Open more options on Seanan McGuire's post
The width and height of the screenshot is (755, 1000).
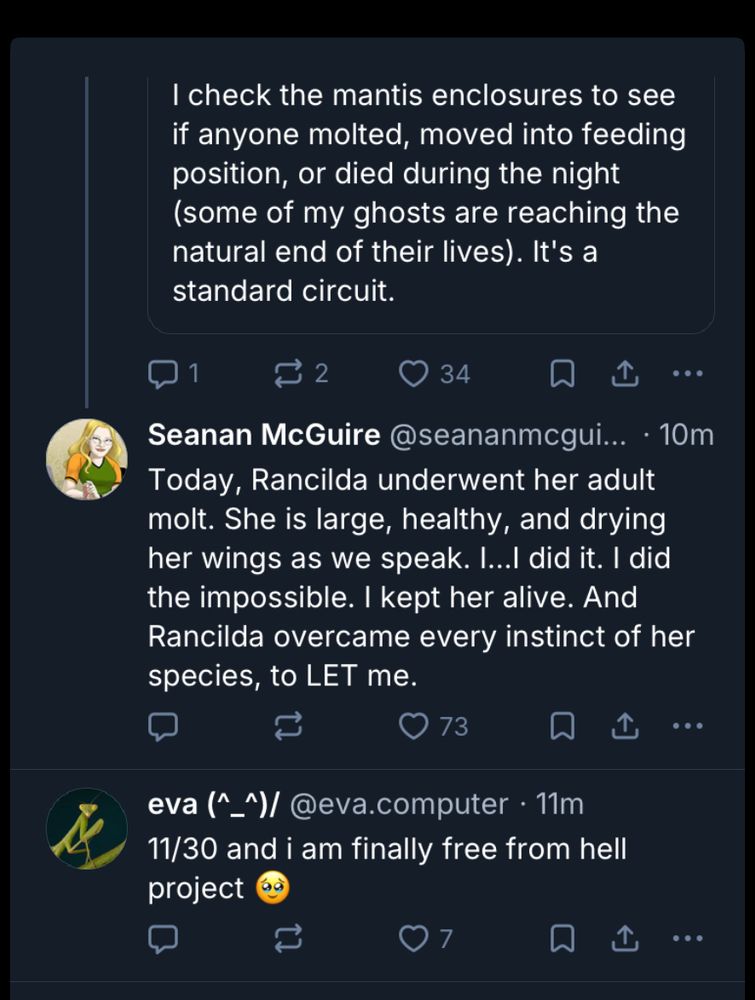688,726
